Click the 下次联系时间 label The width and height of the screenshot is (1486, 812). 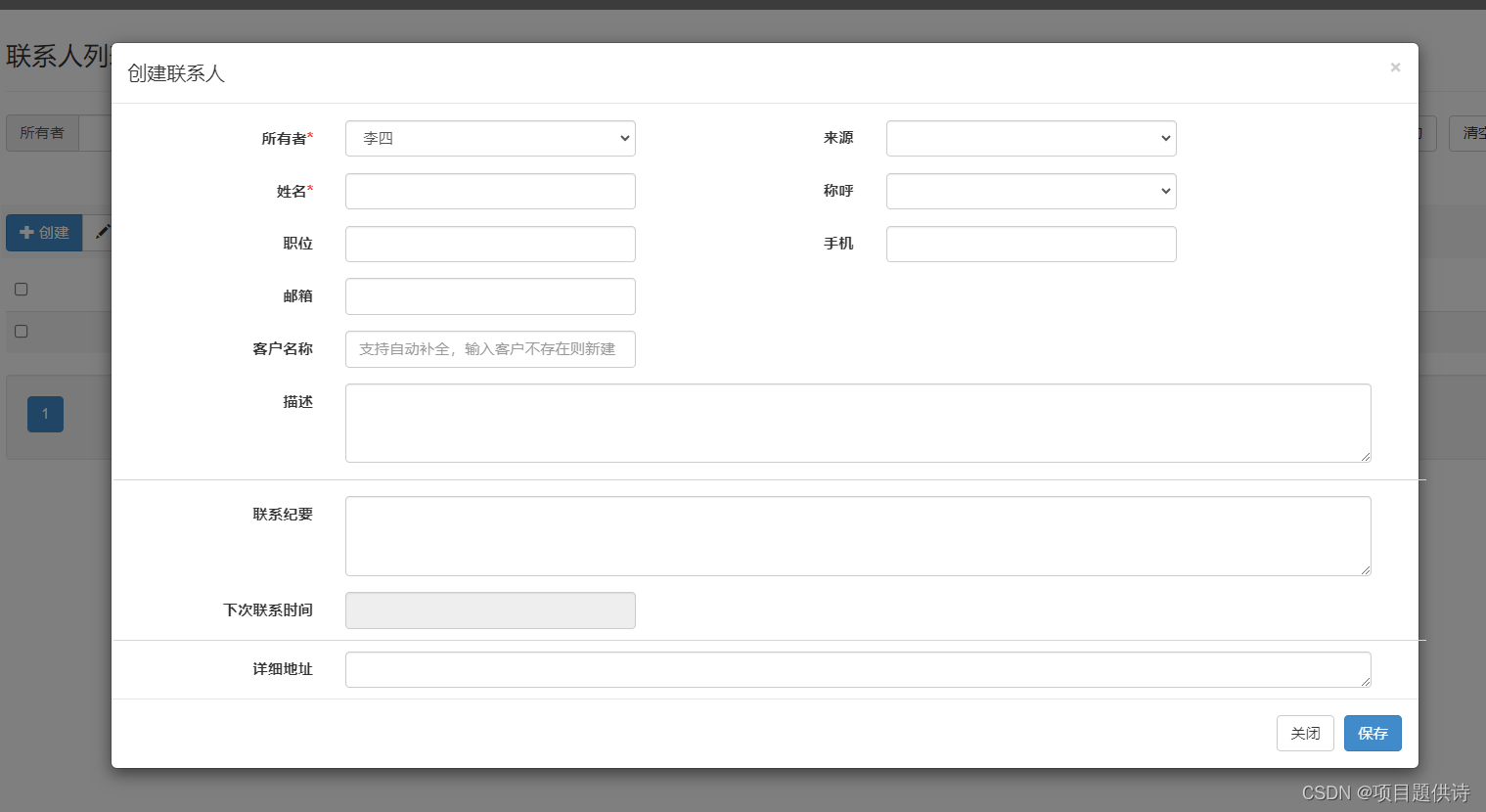pos(268,609)
